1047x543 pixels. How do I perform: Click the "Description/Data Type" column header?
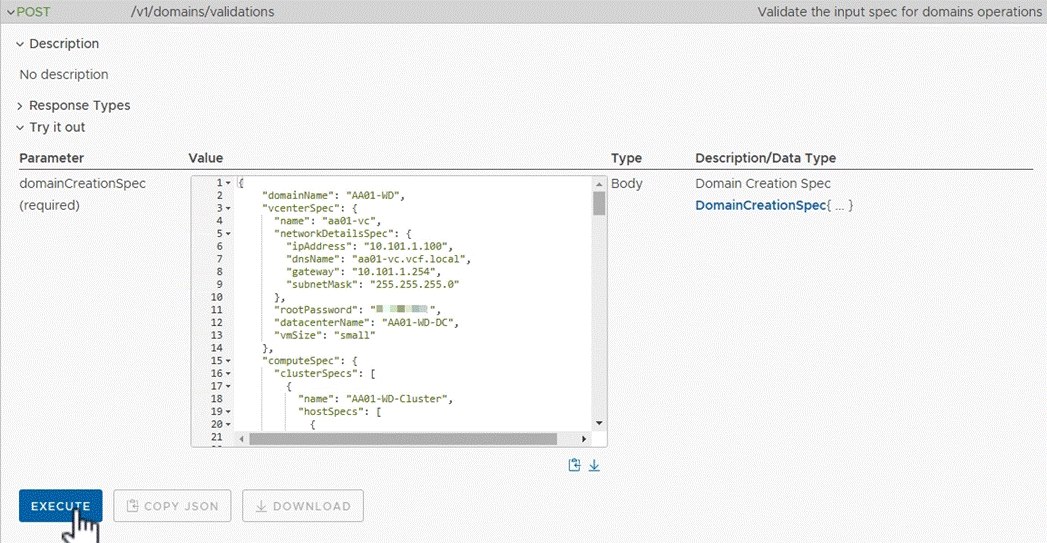[x=765, y=158]
